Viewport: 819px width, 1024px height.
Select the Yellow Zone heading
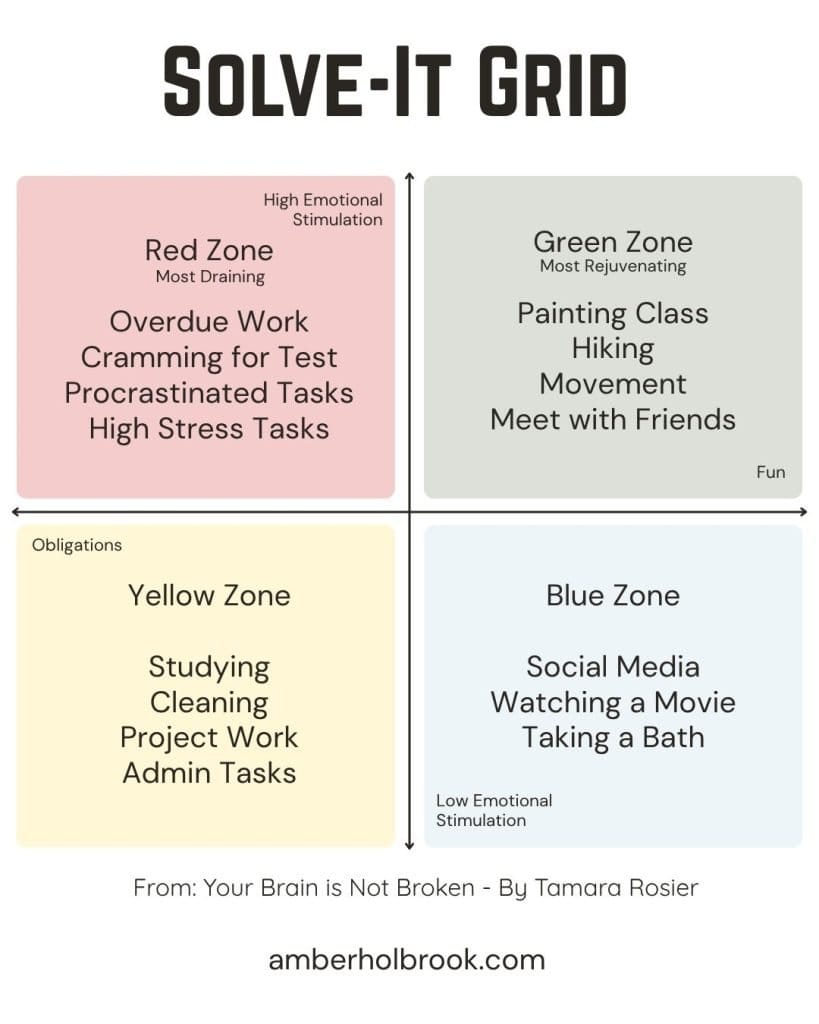(209, 596)
